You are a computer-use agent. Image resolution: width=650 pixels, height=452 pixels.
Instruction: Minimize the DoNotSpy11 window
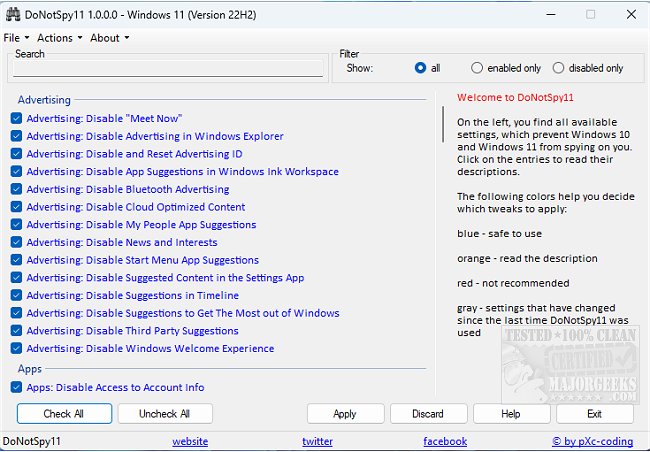point(551,15)
